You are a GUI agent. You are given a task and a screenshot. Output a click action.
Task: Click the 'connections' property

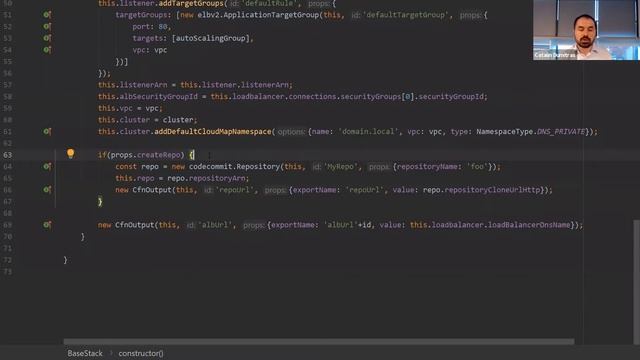312,97
